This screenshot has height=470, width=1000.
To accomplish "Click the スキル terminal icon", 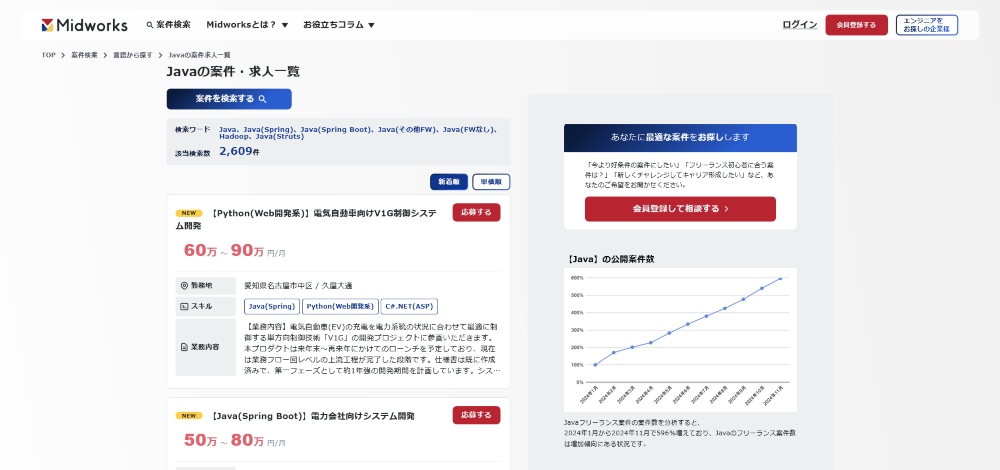I will coord(184,306).
